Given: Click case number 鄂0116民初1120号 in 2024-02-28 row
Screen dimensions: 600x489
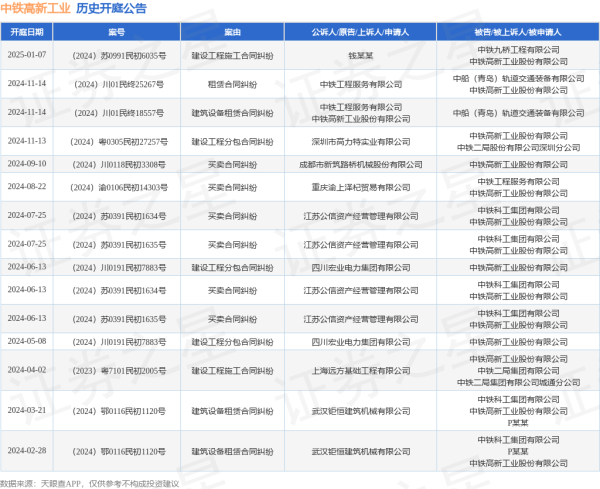Looking at the screenshot, I should tap(119, 452).
